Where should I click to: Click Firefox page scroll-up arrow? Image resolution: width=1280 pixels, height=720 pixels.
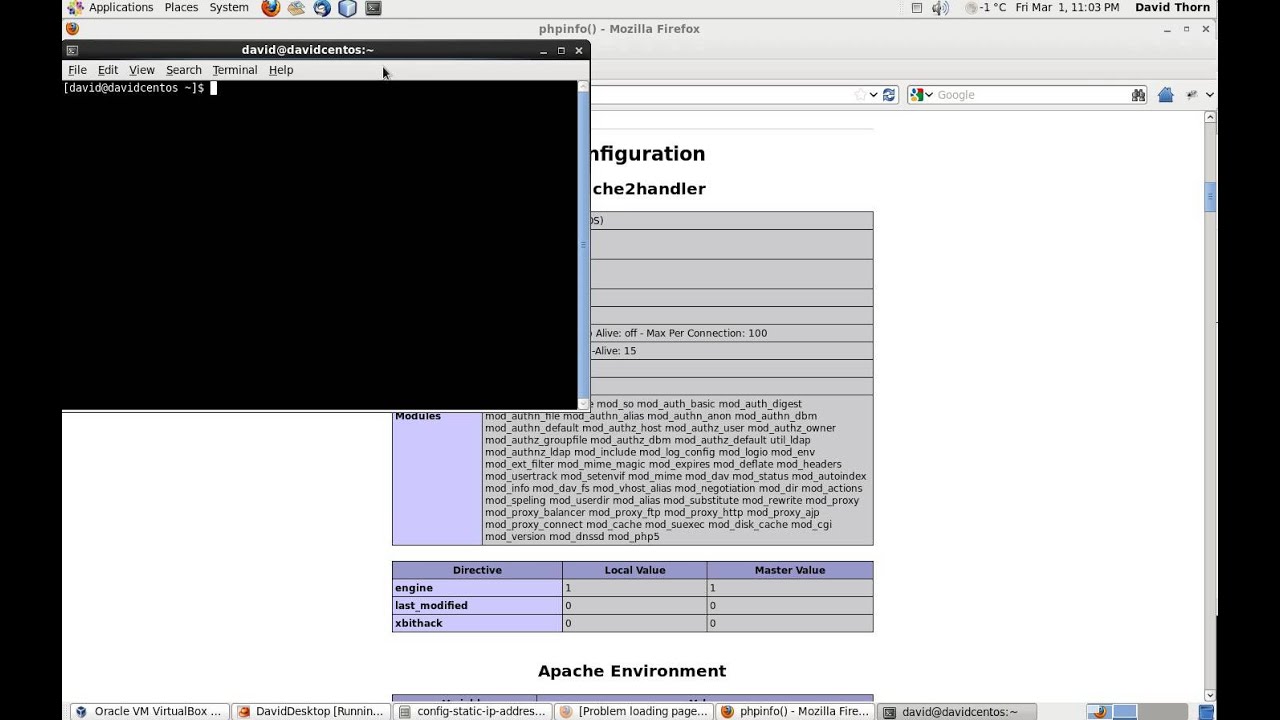click(1210, 118)
